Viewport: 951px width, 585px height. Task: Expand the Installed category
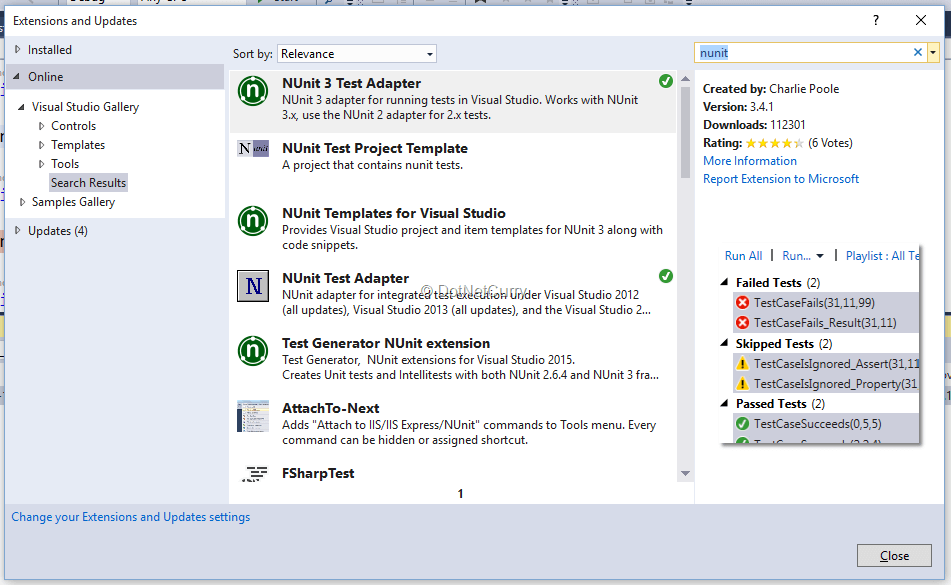[18, 50]
